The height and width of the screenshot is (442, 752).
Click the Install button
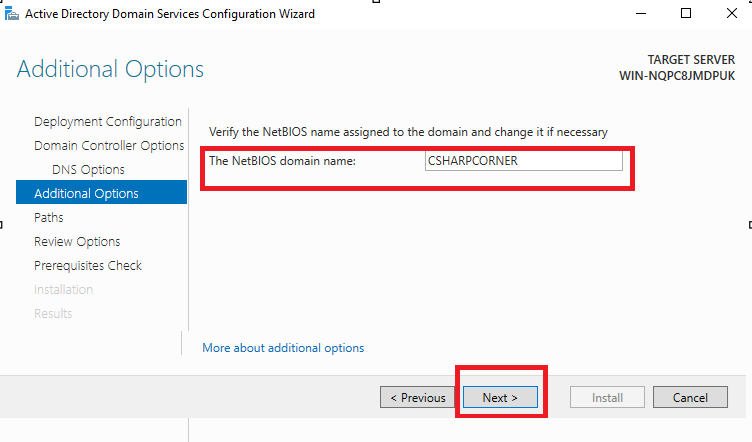coord(607,398)
